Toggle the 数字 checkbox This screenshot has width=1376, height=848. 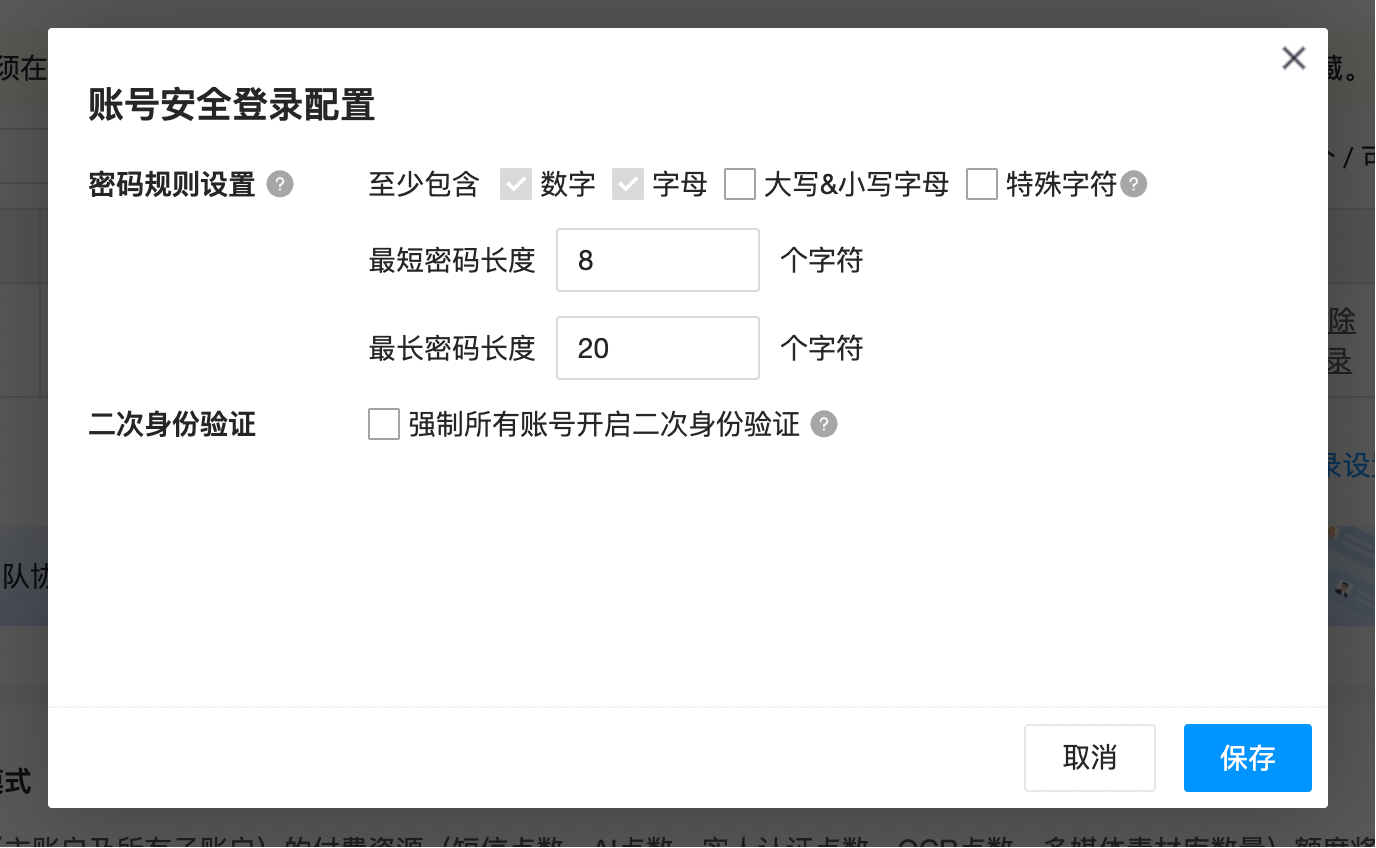pos(516,184)
